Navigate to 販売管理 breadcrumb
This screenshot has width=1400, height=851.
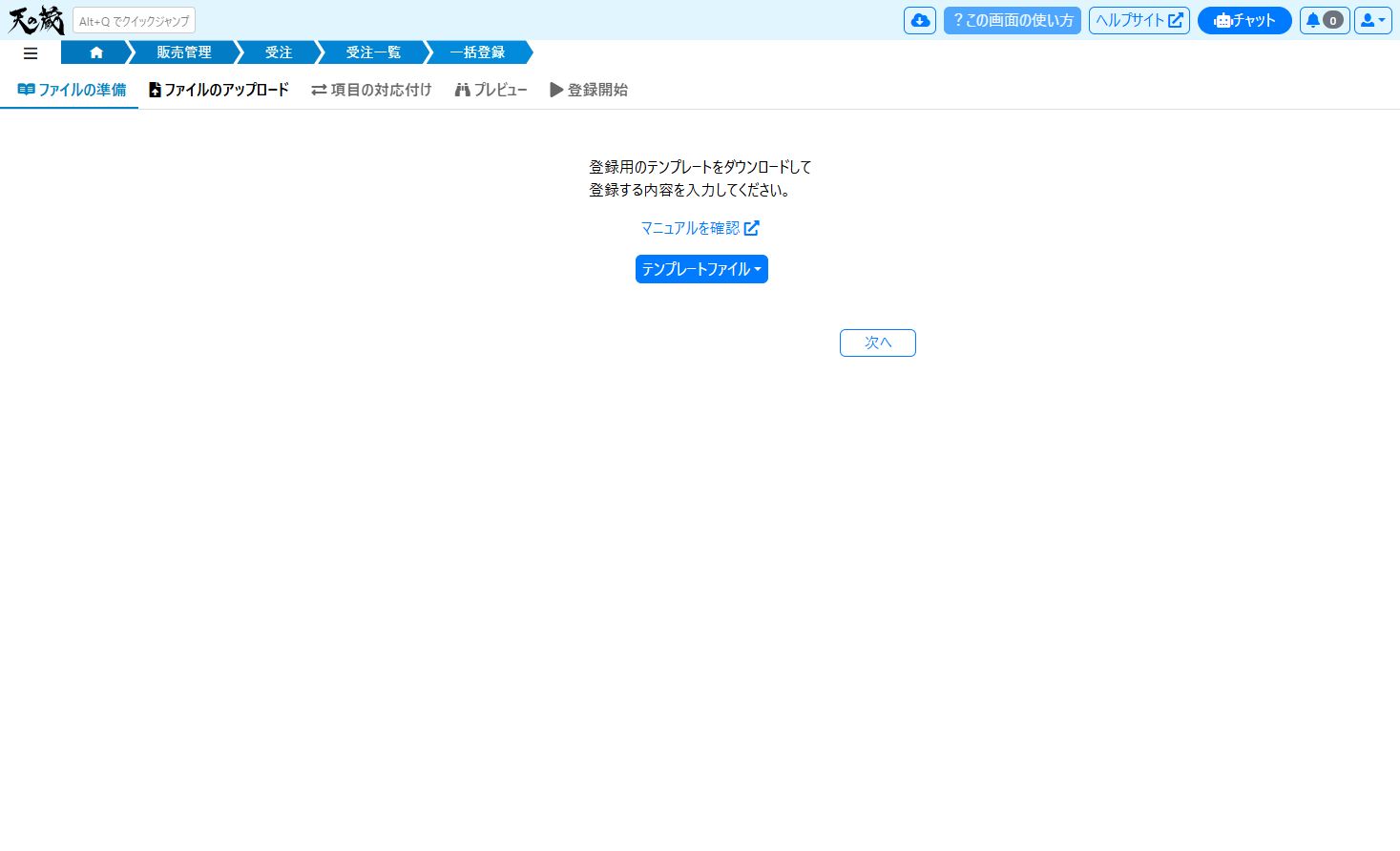[x=184, y=52]
